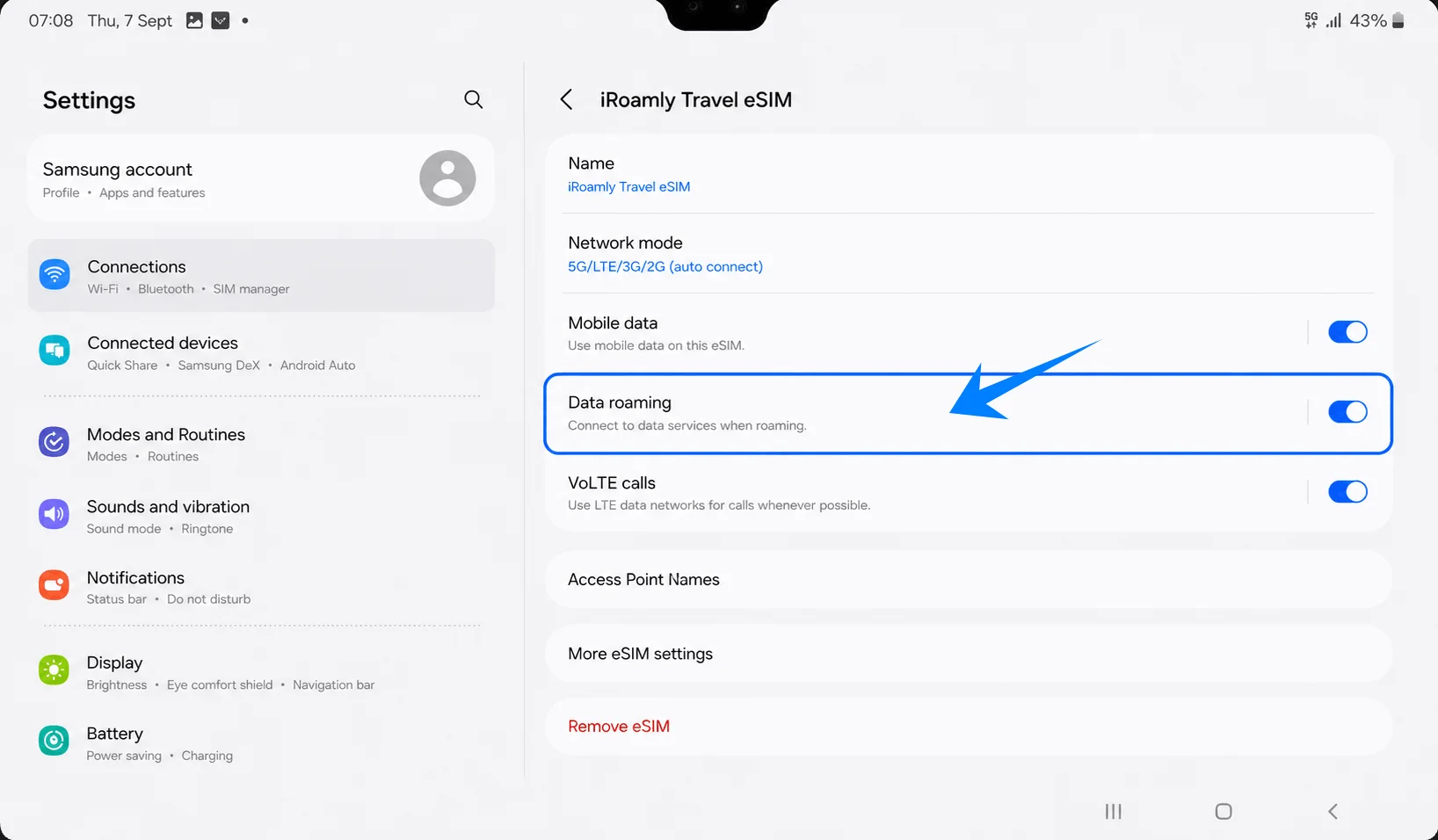Tap the battery indicator in status bar
This screenshot has height=840, width=1438.
1398,20
